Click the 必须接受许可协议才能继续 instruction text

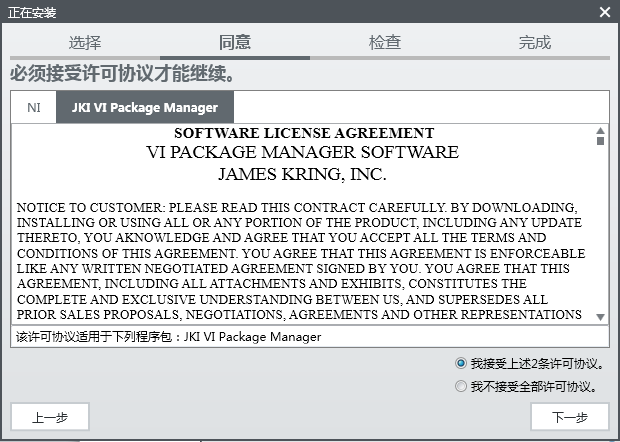pos(124,74)
